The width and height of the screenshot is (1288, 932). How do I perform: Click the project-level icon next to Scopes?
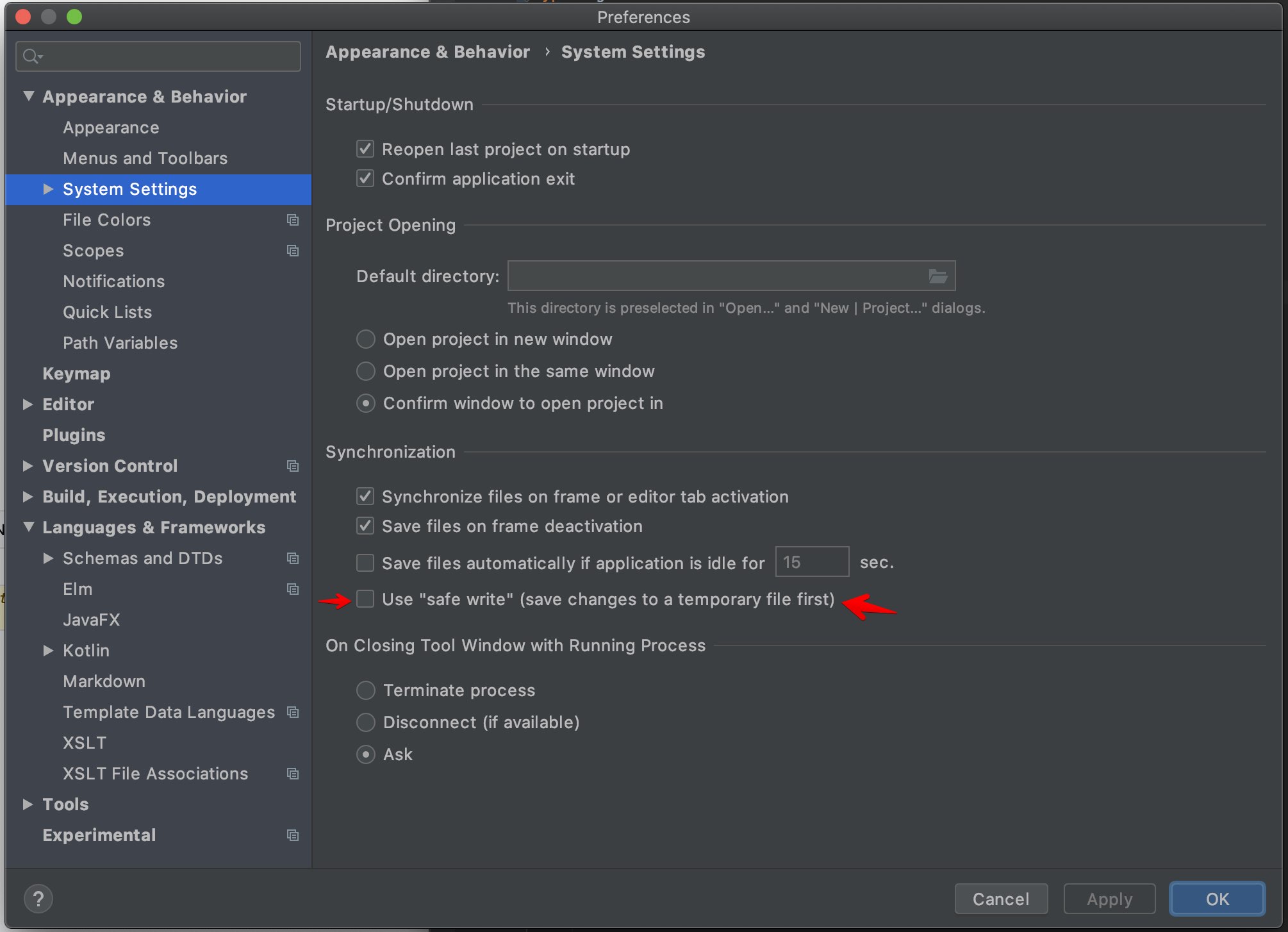point(293,251)
